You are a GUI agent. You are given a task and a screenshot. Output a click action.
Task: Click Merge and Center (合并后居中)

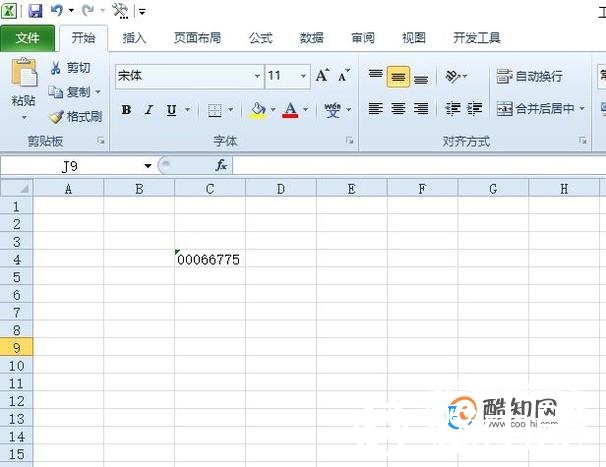[x=536, y=109]
